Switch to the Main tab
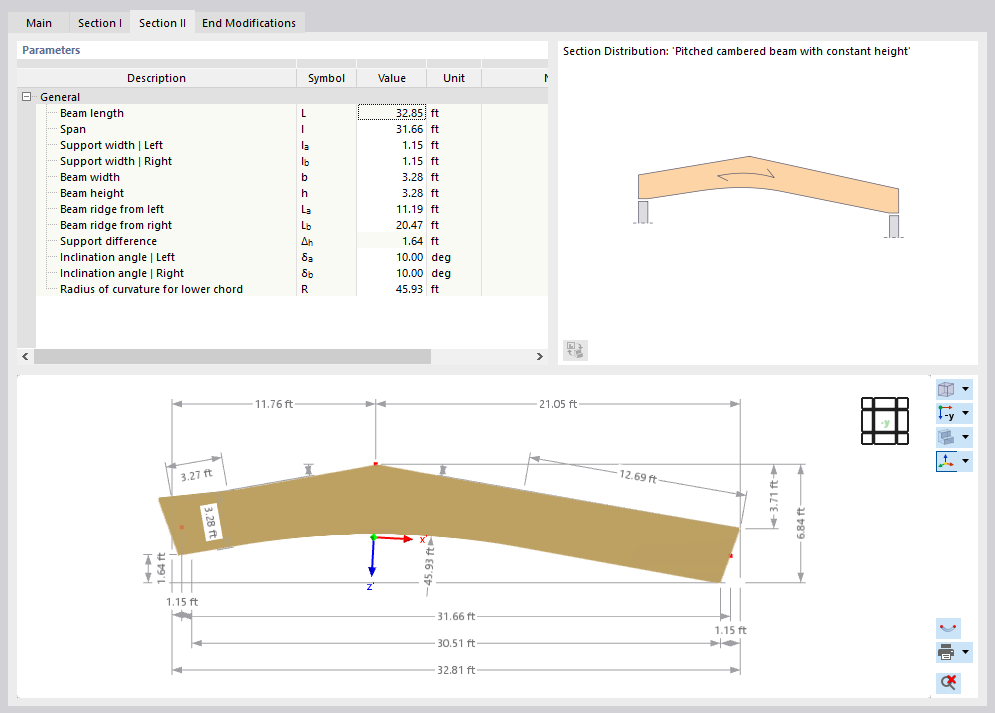995x713 pixels. pyautogui.click(x=38, y=22)
